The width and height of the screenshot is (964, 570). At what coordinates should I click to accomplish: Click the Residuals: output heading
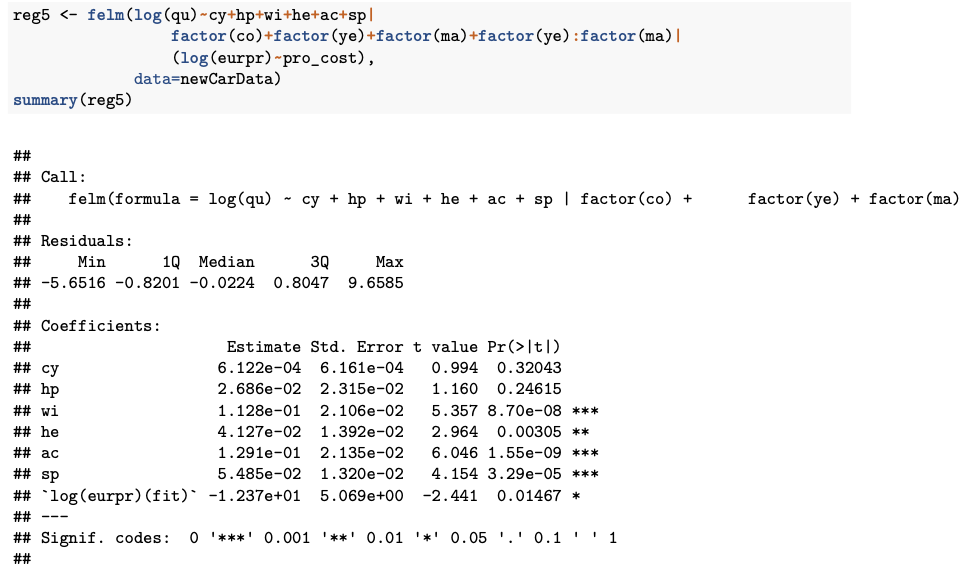pyautogui.click(x=87, y=240)
